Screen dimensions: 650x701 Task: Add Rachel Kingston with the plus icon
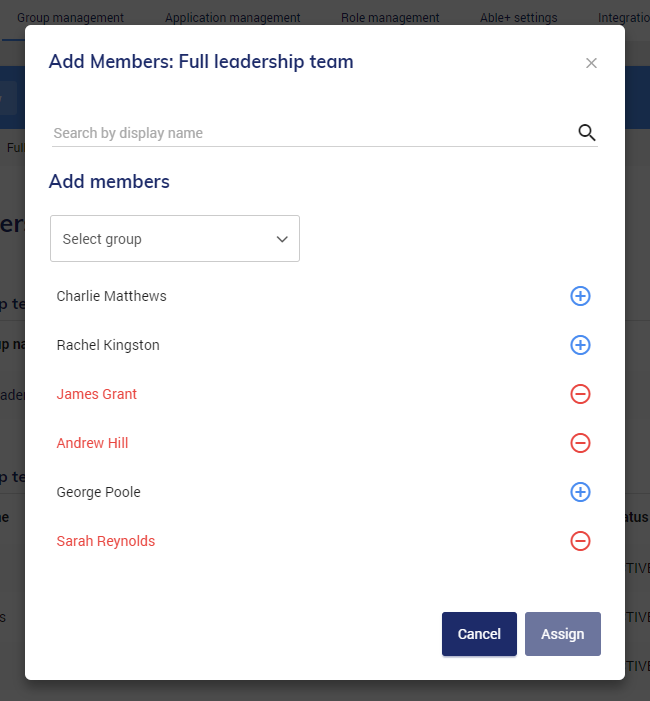tap(580, 345)
